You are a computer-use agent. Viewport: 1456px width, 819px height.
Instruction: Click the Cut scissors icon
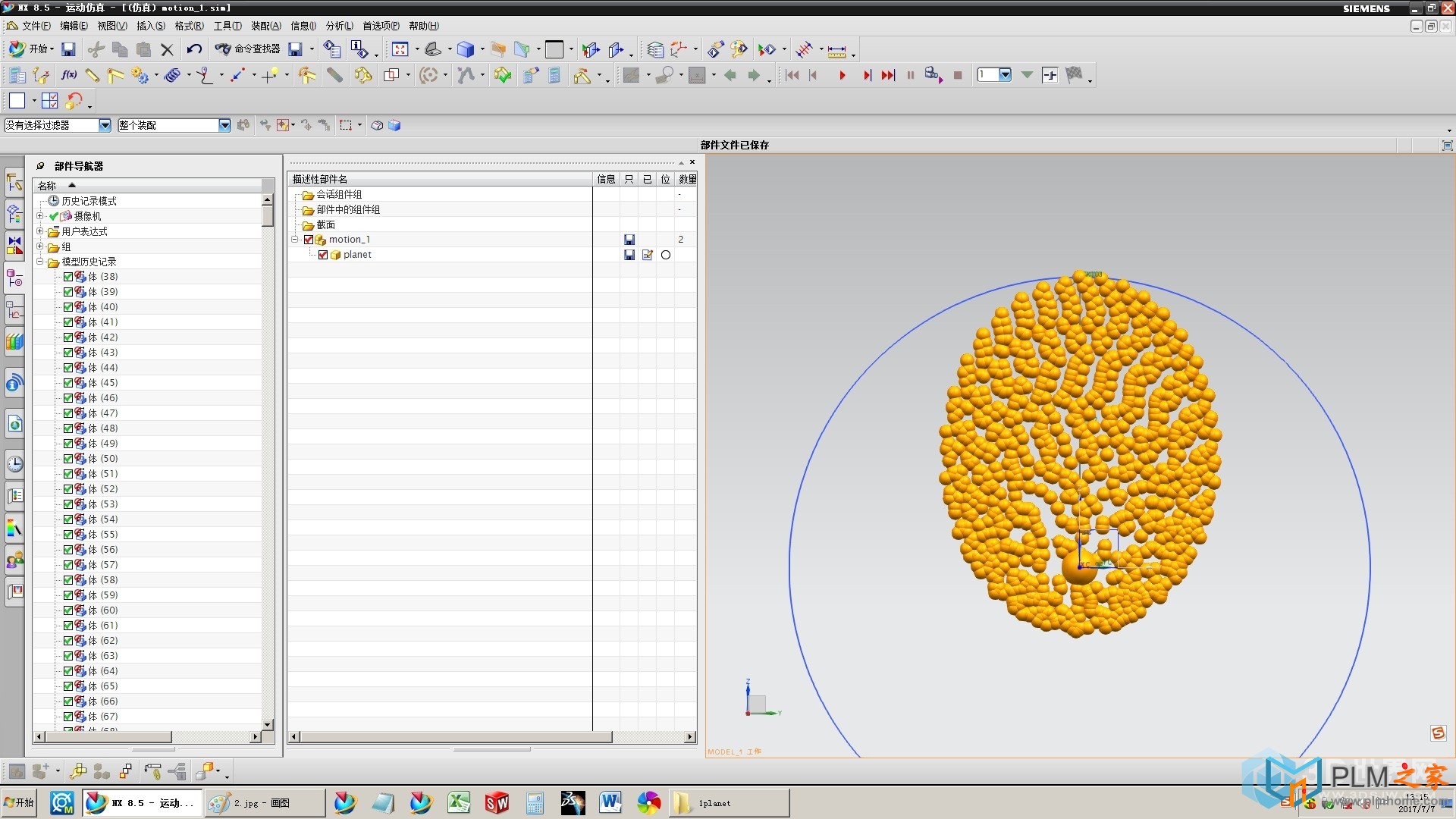pyautogui.click(x=96, y=50)
